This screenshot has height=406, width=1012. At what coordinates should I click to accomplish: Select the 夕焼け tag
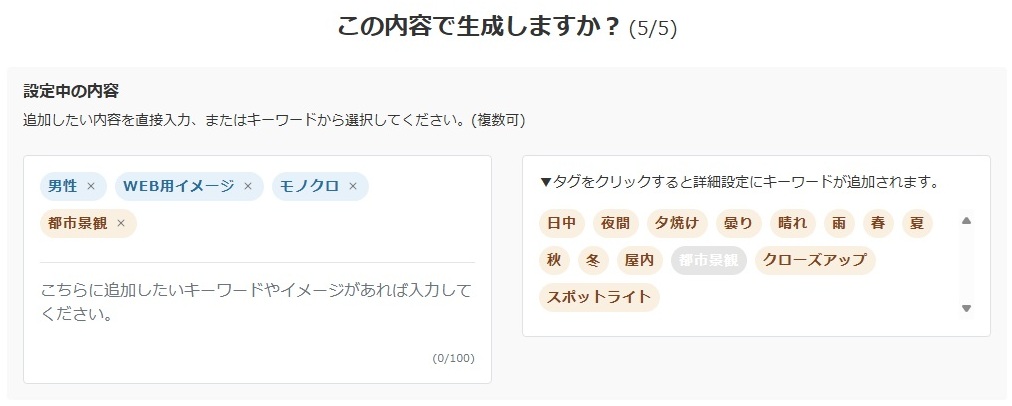(x=677, y=223)
